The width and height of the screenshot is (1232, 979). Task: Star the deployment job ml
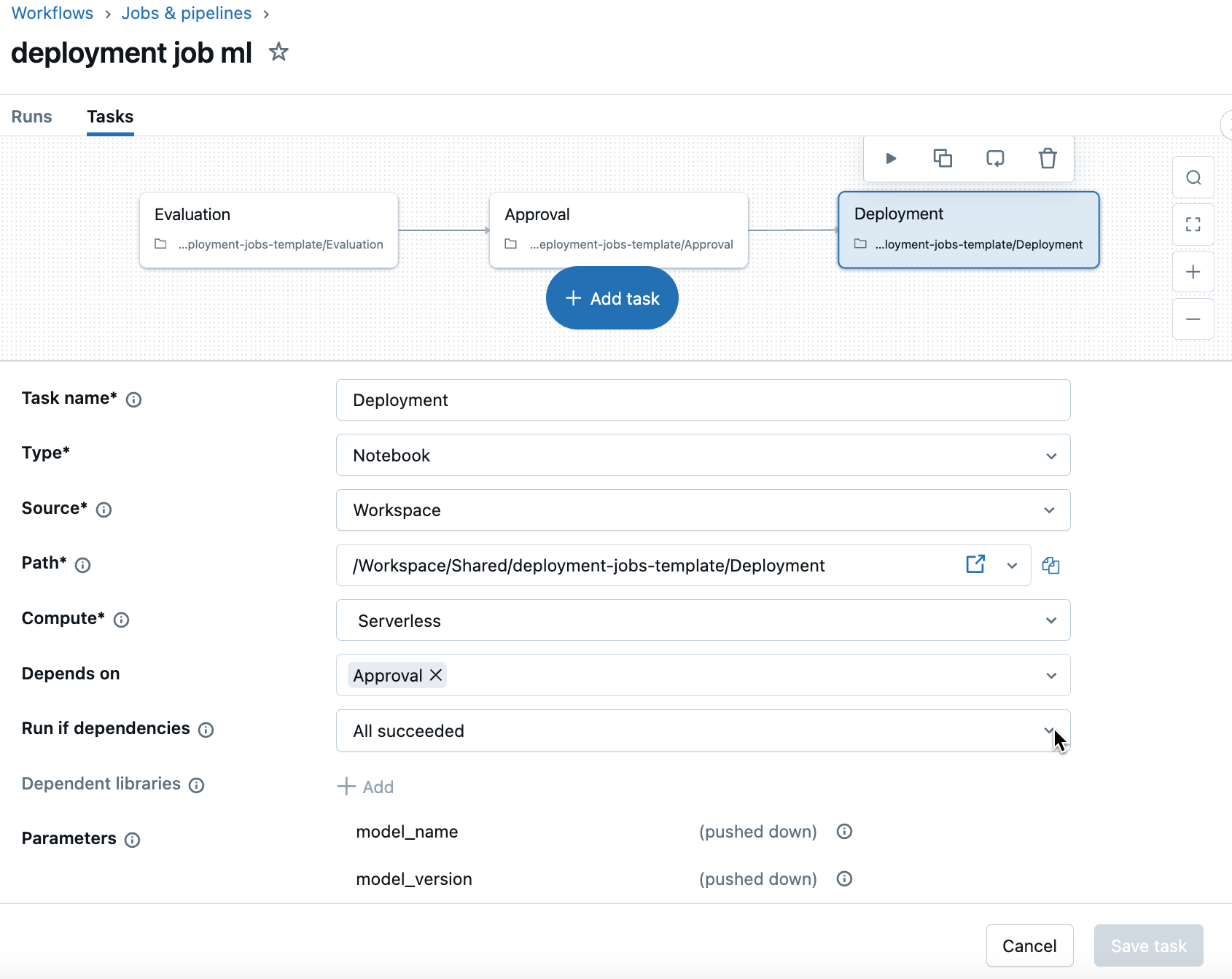click(278, 52)
